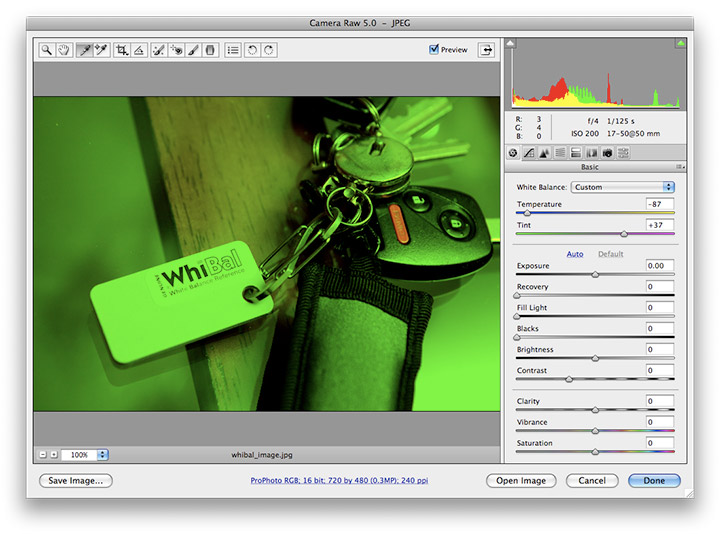Click the Saturation slider handle
Viewport: 720px width, 534px height.
595,452
